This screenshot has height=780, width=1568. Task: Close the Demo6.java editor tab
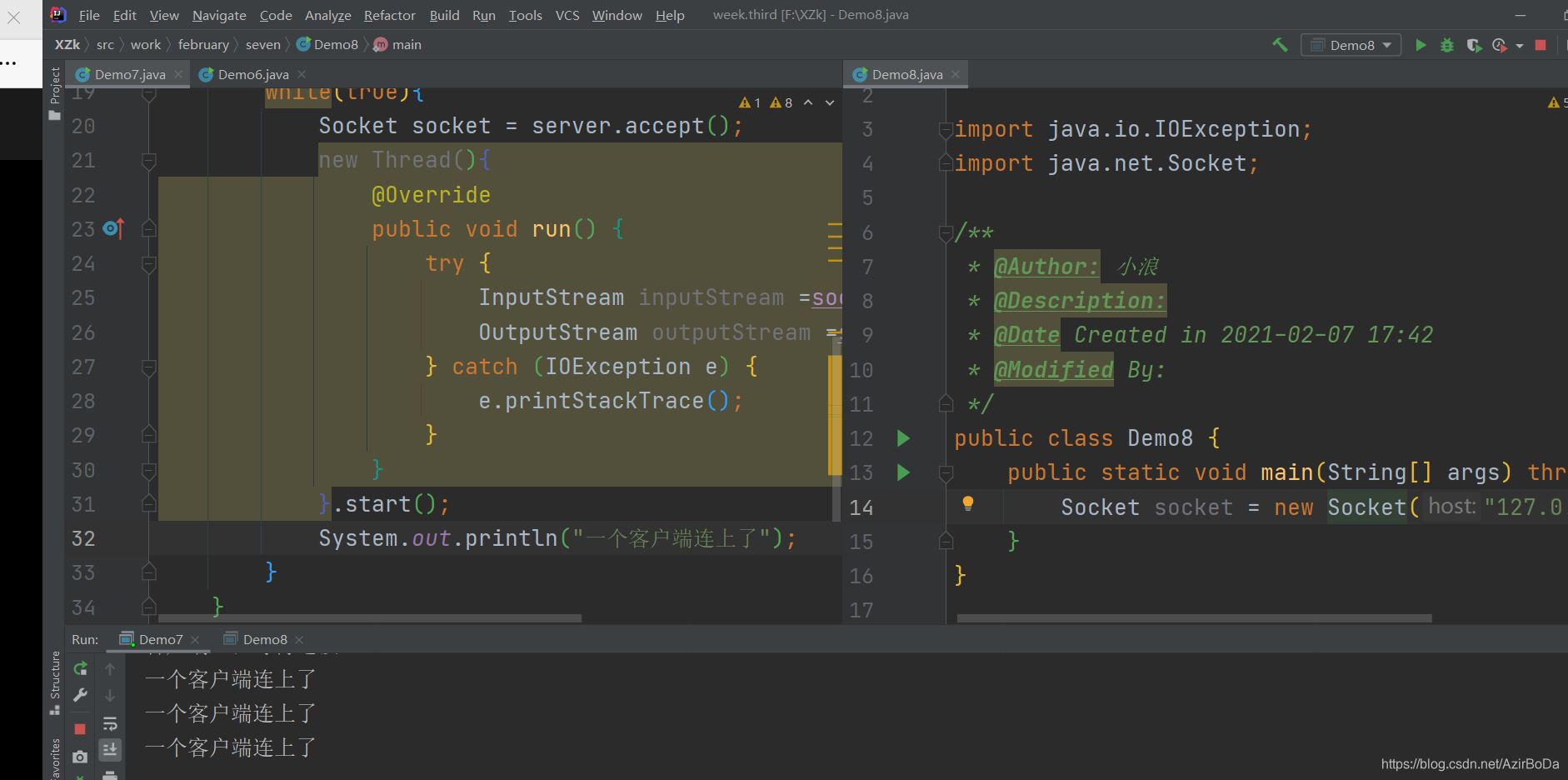pyautogui.click(x=302, y=74)
